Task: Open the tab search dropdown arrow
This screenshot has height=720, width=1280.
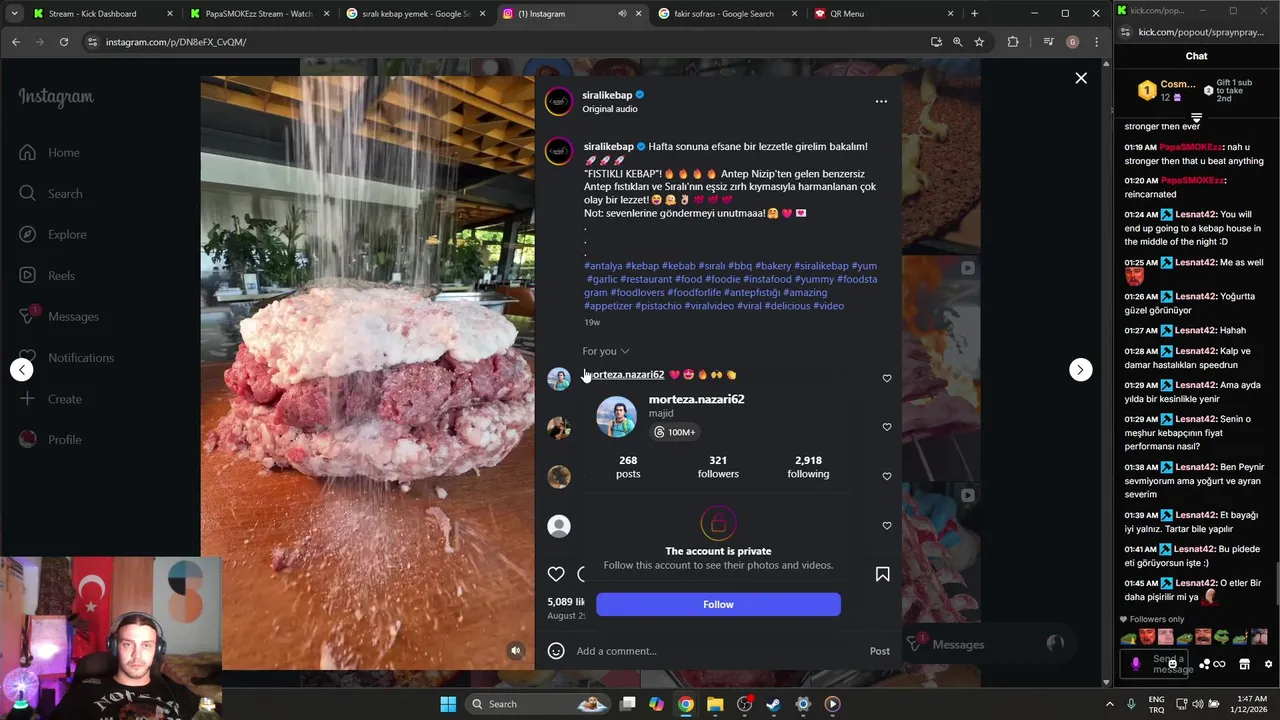Action: tap(14, 14)
